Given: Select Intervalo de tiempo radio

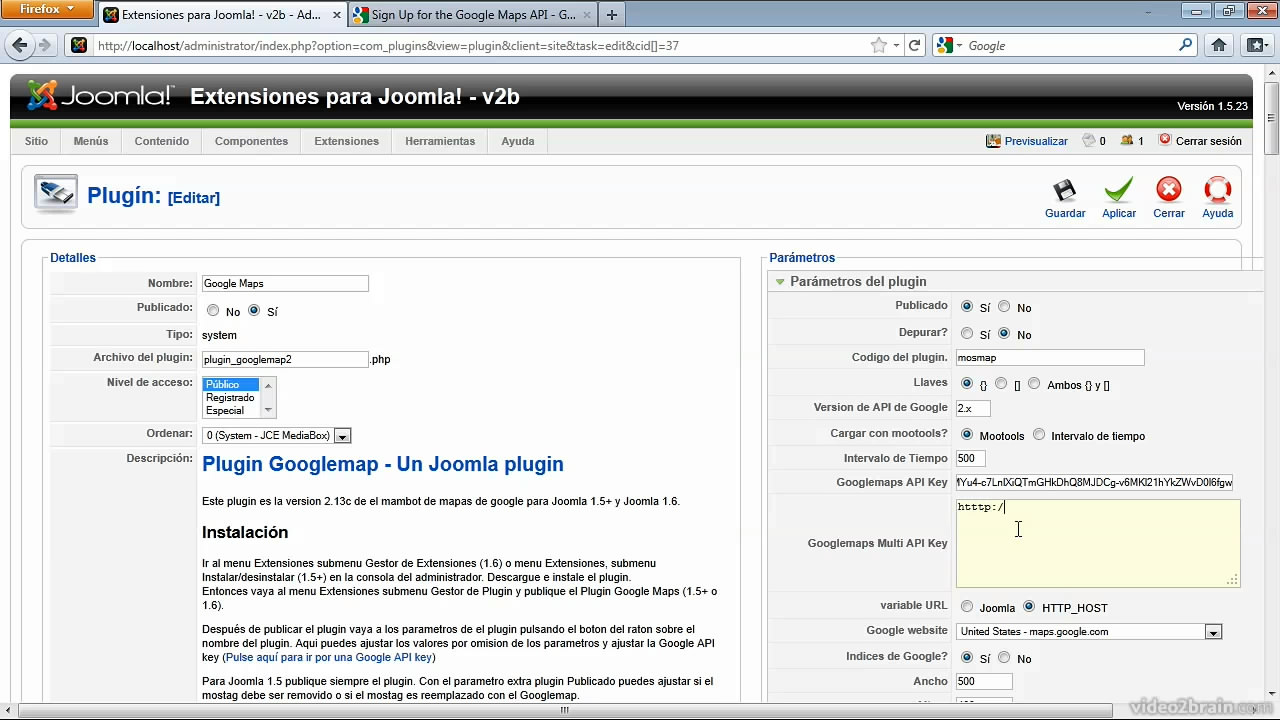Looking at the screenshot, I should [x=1039, y=434].
